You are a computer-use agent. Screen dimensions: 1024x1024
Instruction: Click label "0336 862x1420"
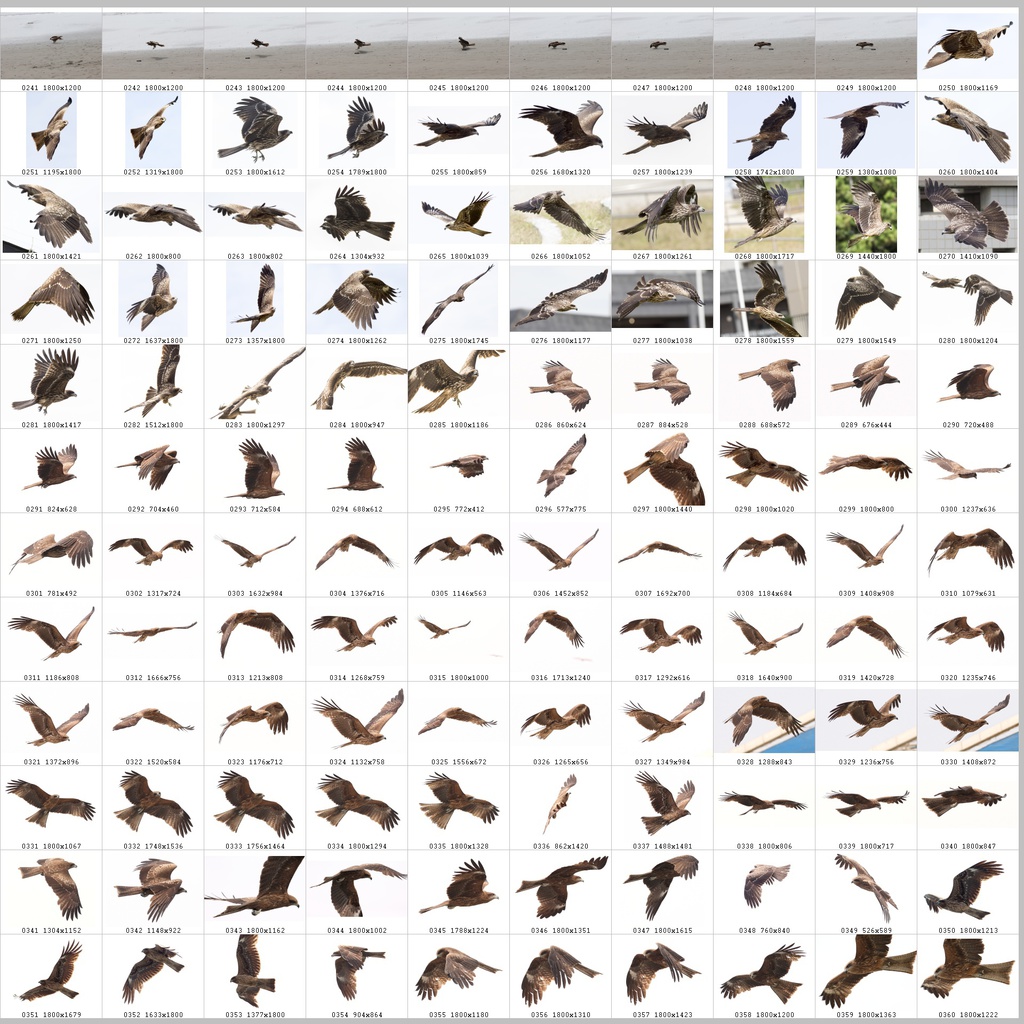tap(560, 846)
